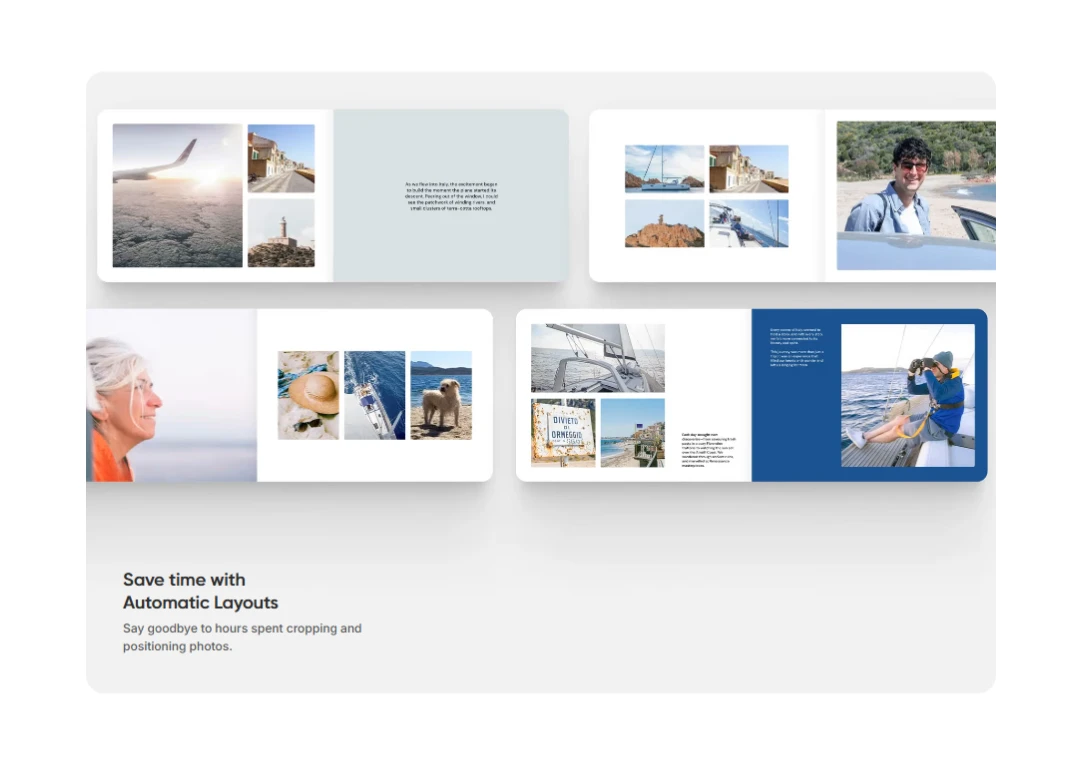Select the airplane wing photo thumbnail
Image resolution: width=1080 pixels, height=762 pixels.
click(x=176, y=195)
